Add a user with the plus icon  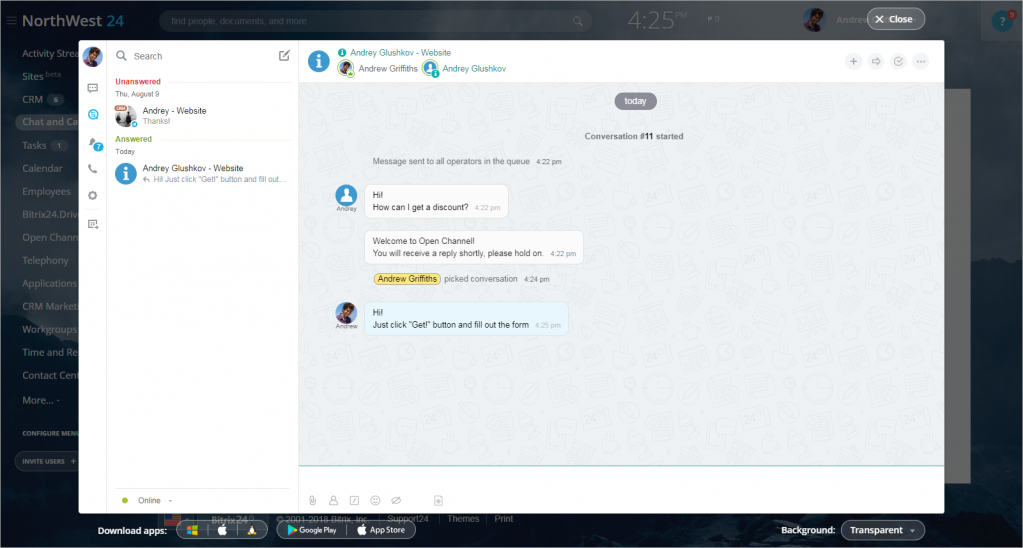tap(853, 61)
